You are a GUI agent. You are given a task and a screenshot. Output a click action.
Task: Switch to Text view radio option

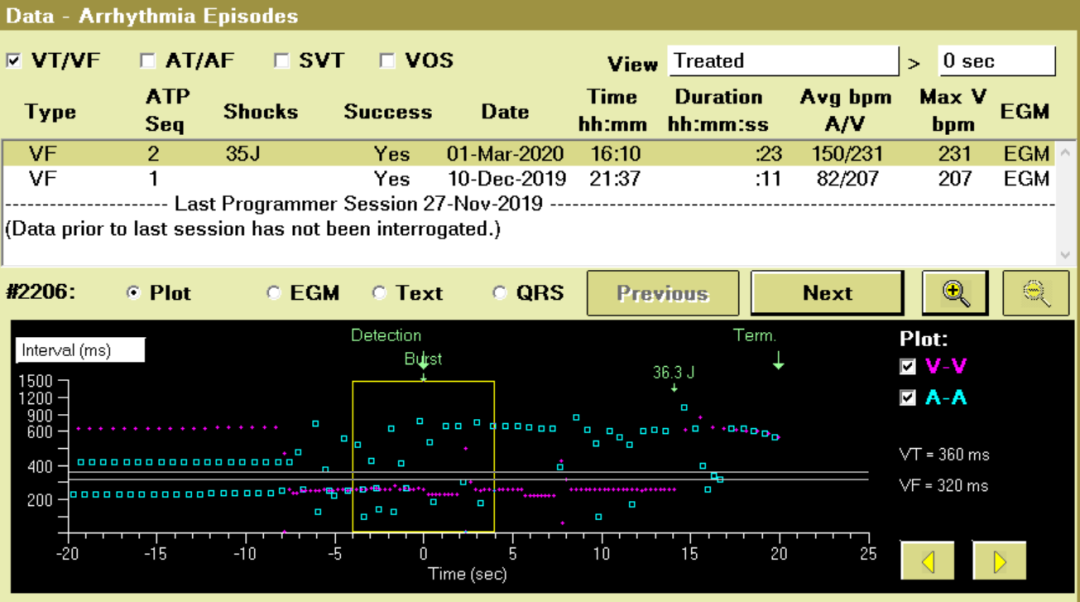point(379,293)
